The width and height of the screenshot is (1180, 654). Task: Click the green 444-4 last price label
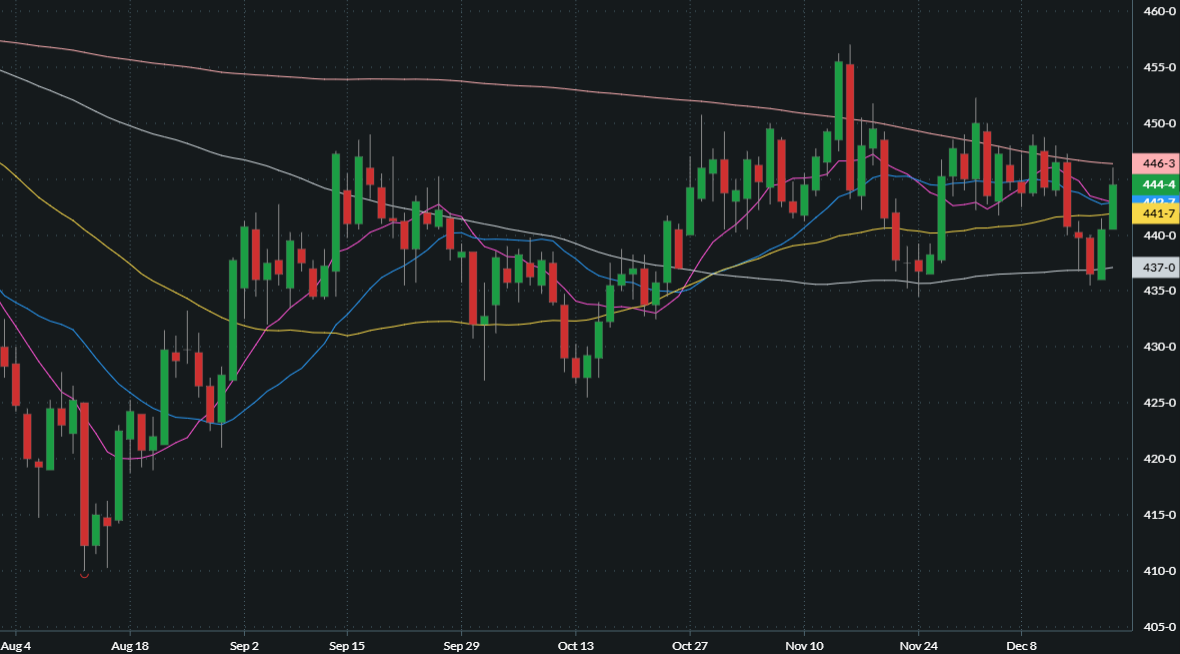coord(1157,185)
